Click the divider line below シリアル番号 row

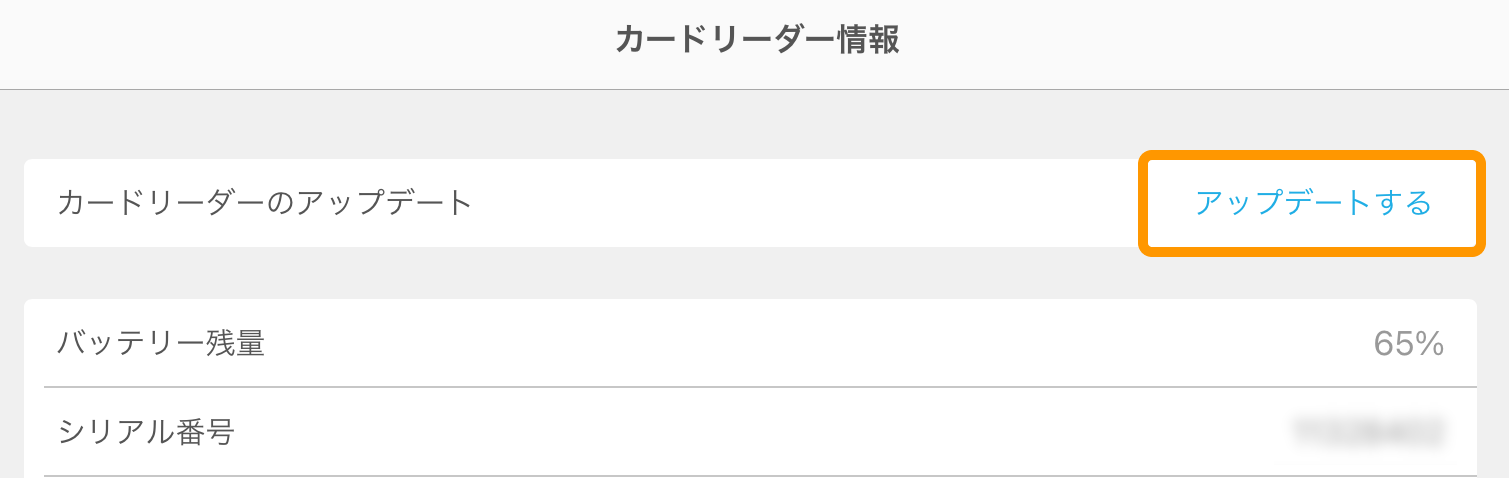coord(760,475)
